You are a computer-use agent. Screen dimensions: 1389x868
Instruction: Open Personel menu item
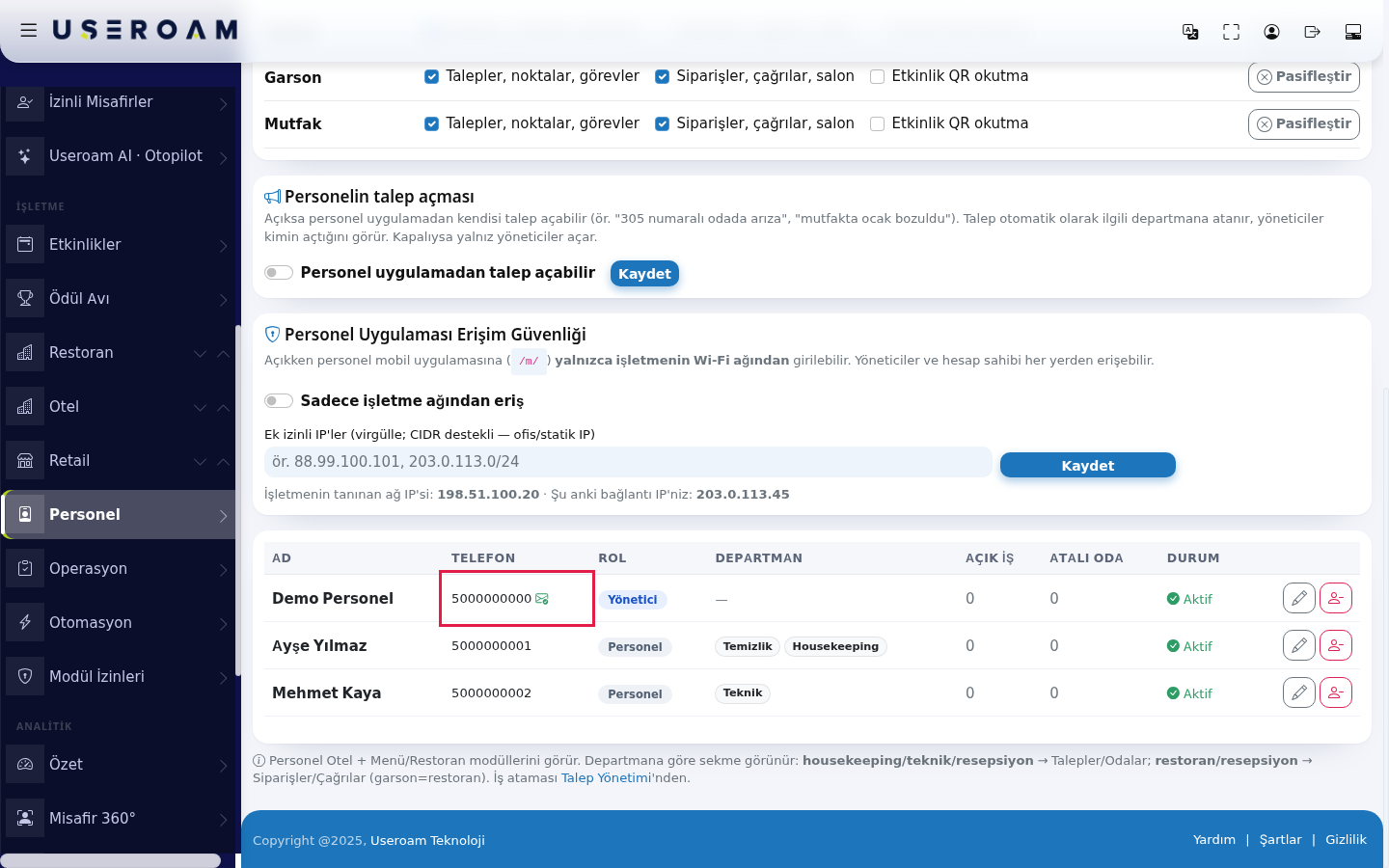[120, 515]
